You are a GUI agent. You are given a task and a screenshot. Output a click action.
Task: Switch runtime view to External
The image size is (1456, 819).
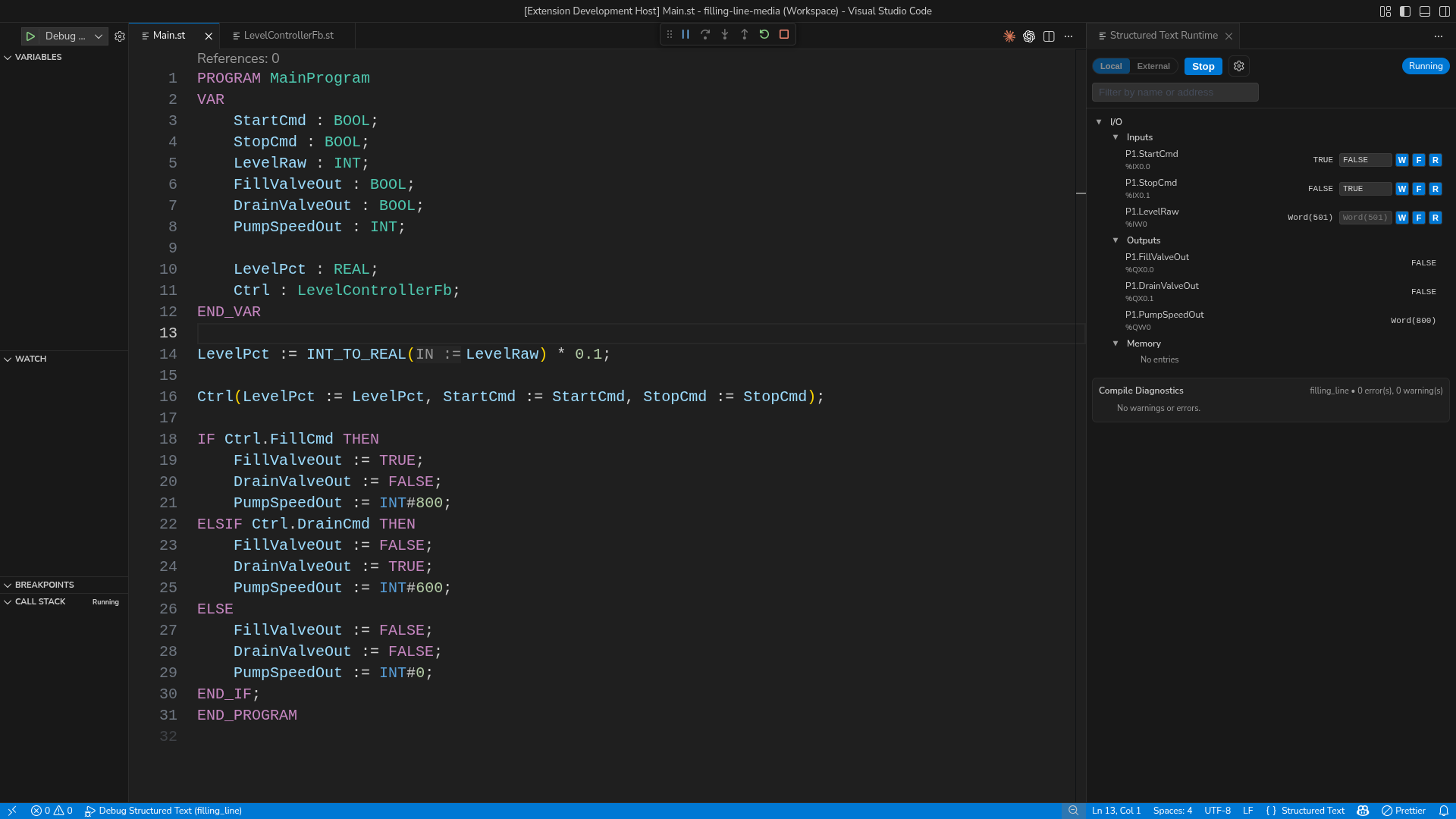(1153, 66)
